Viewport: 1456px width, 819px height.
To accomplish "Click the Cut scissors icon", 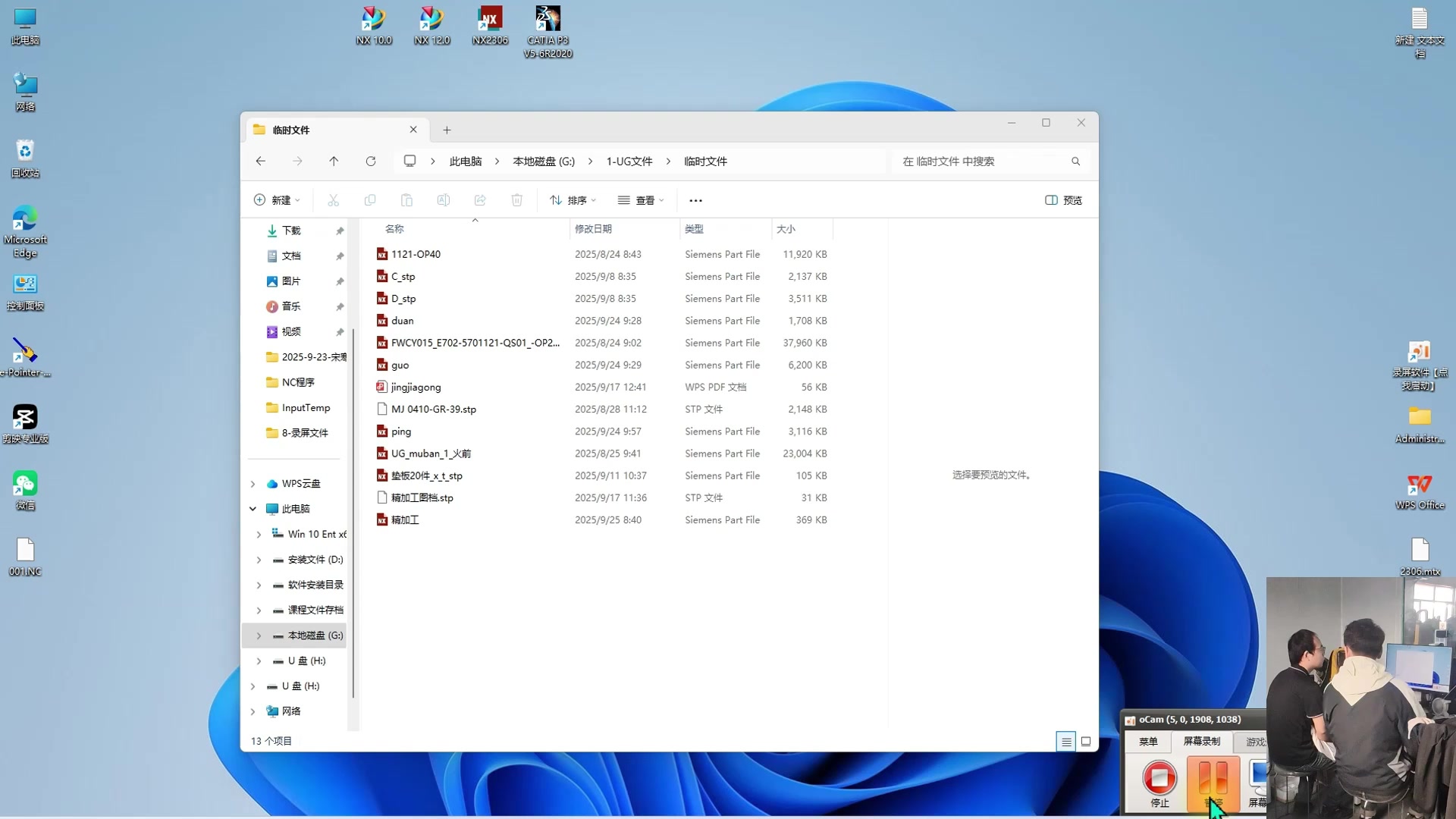I will (333, 200).
